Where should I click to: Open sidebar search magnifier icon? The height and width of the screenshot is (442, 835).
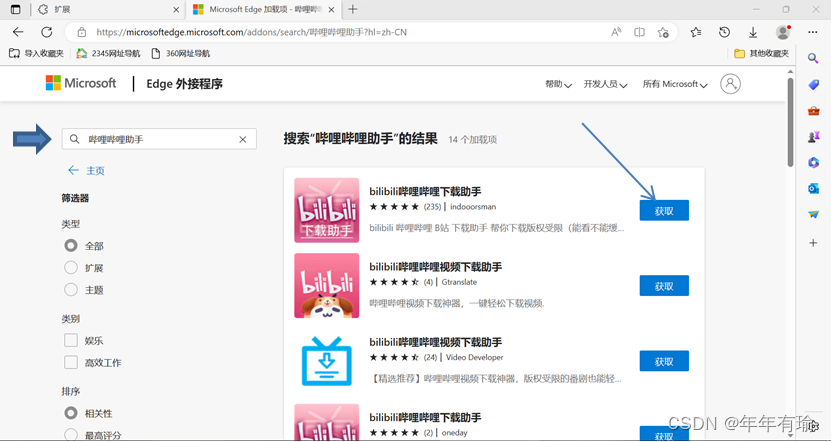pyautogui.click(x=813, y=58)
